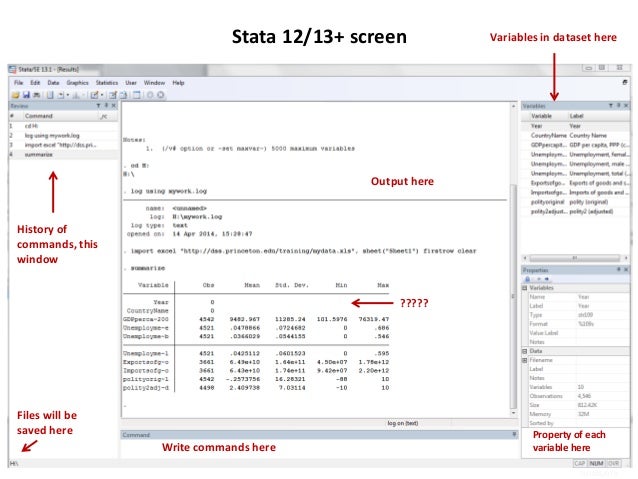Open the Log toolbar dropdown arrow

(x=68, y=95)
